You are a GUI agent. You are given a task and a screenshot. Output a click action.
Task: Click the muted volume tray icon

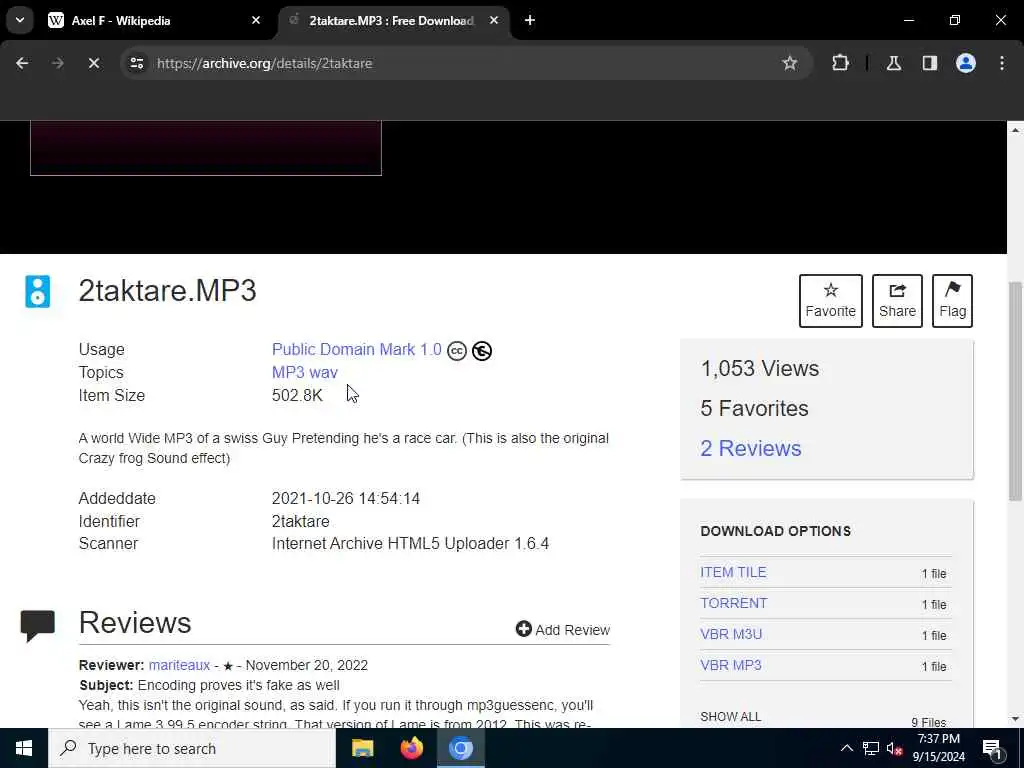[x=895, y=748]
